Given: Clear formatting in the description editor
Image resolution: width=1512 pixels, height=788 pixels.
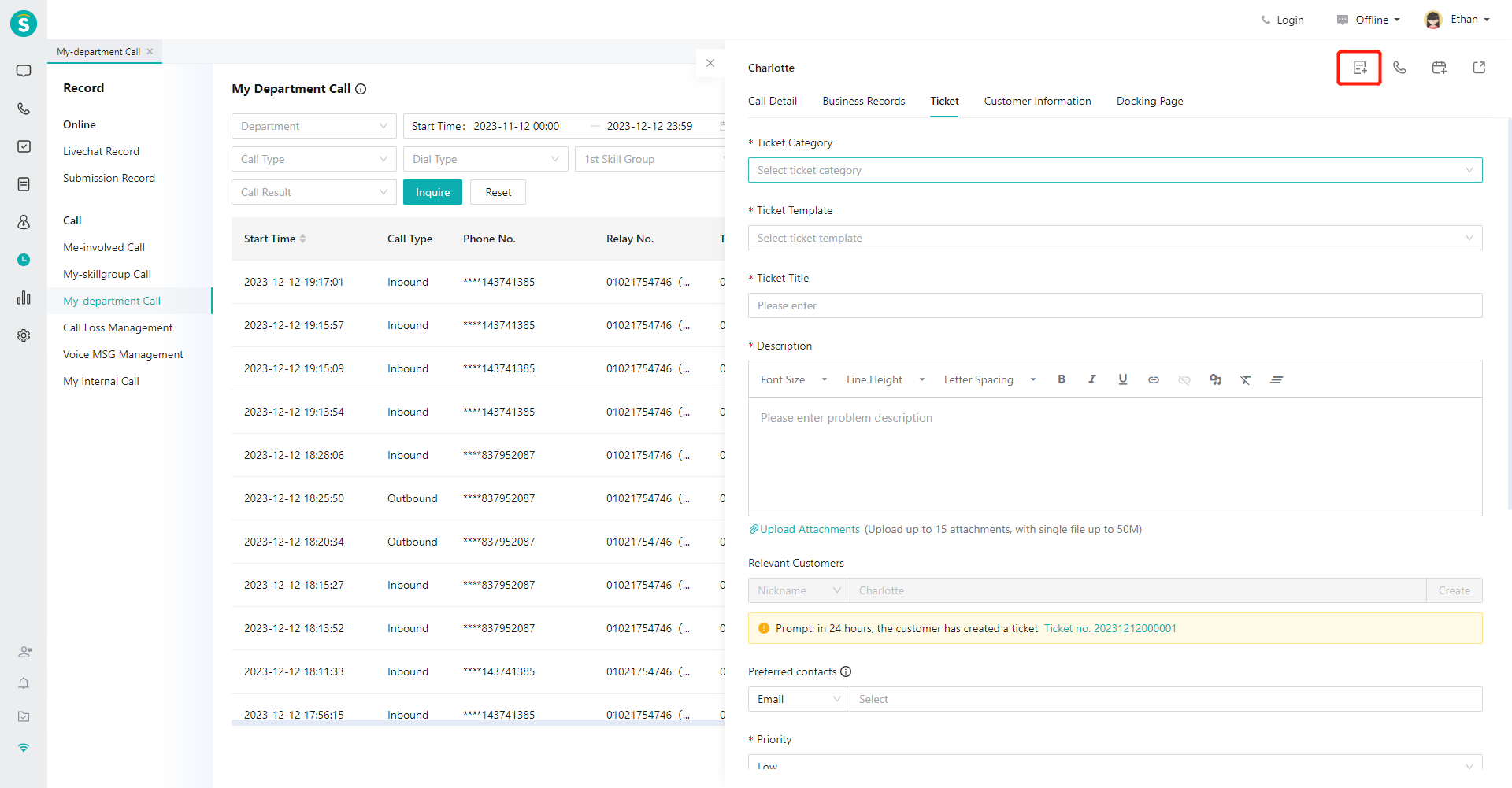Looking at the screenshot, I should pyautogui.click(x=1246, y=379).
